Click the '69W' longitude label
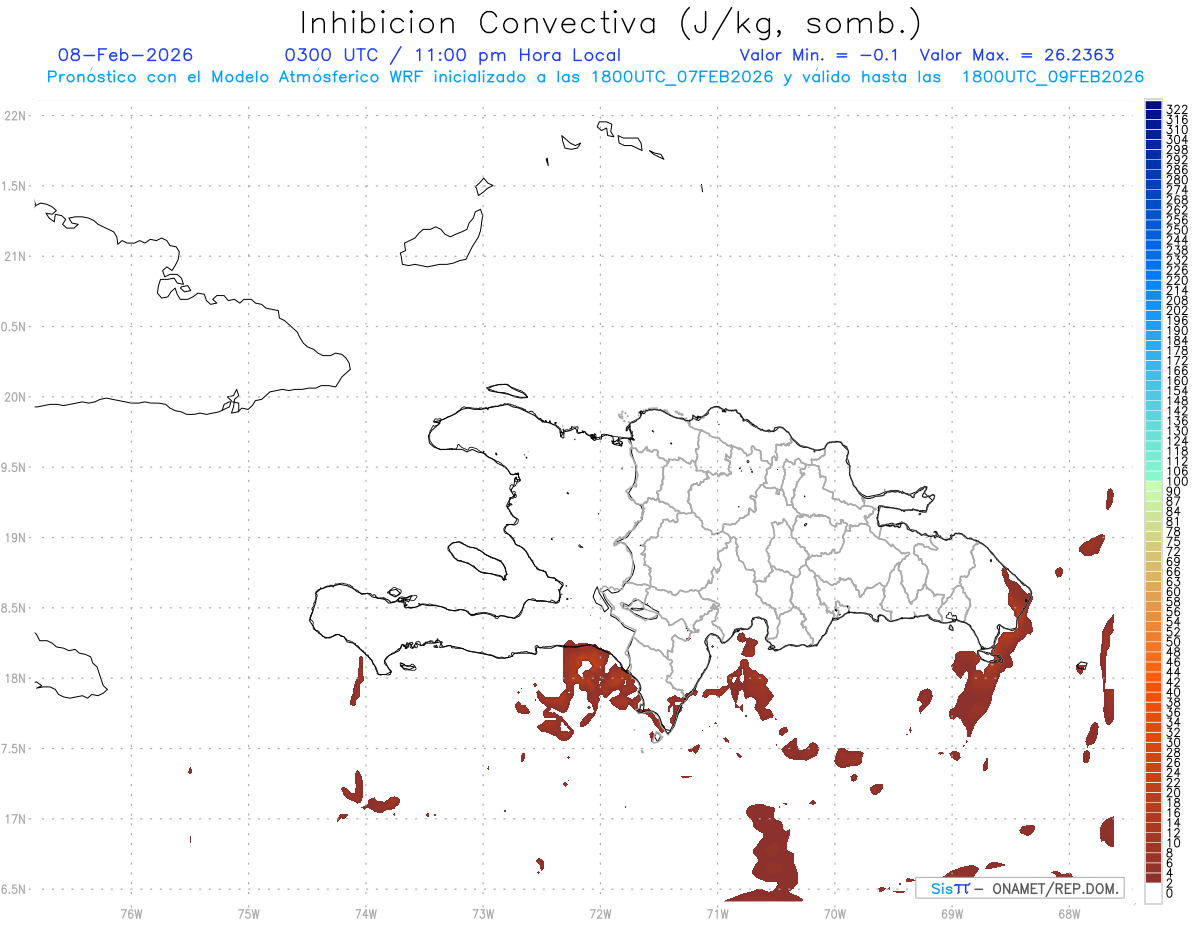The width and height of the screenshot is (1200, 927). point(952,913)
